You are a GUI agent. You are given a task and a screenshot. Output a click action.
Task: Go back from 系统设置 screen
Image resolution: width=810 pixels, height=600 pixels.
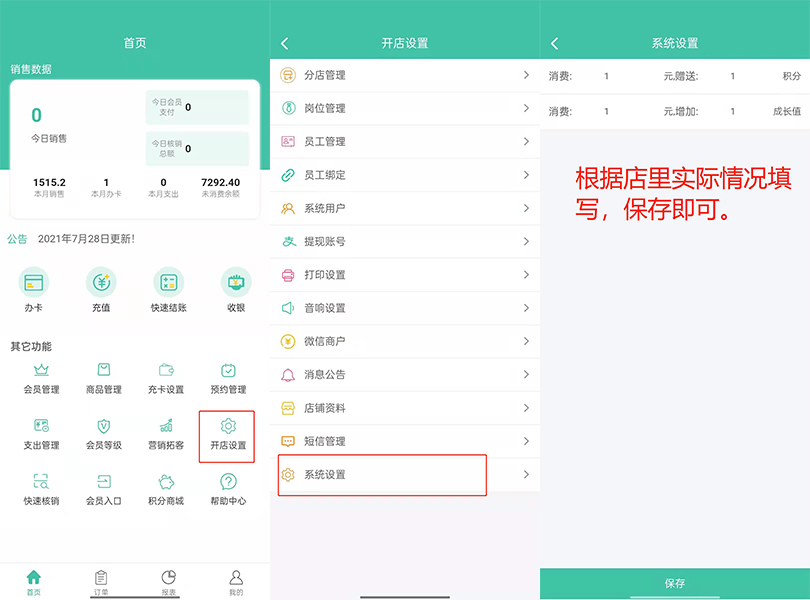click(x=555, y=43)
